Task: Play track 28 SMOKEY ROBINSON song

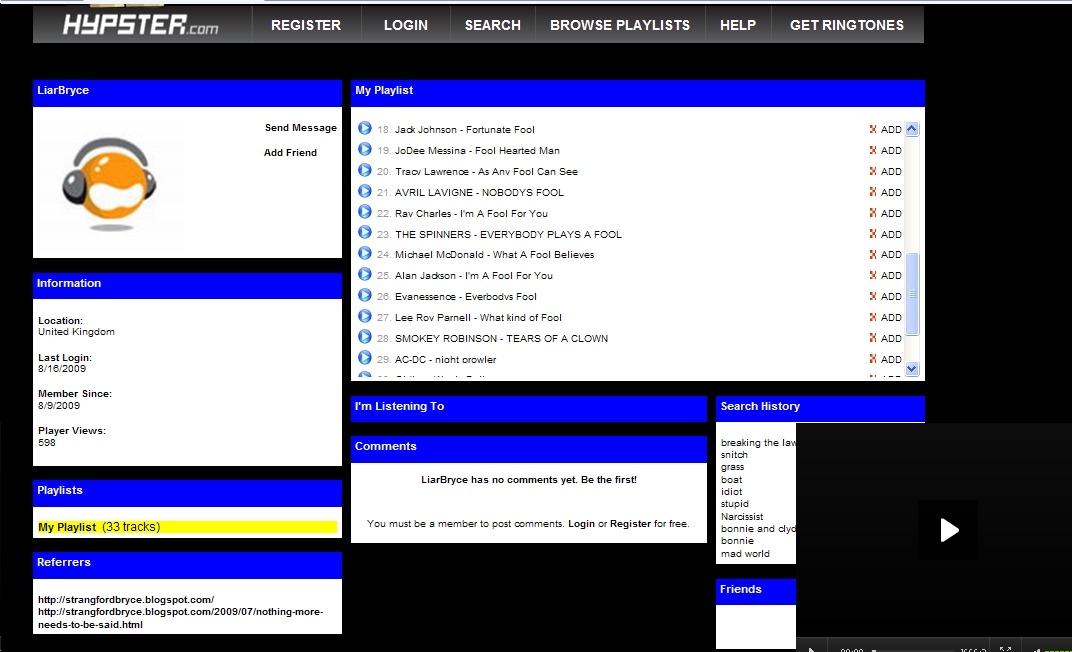Action: point(365,338)
